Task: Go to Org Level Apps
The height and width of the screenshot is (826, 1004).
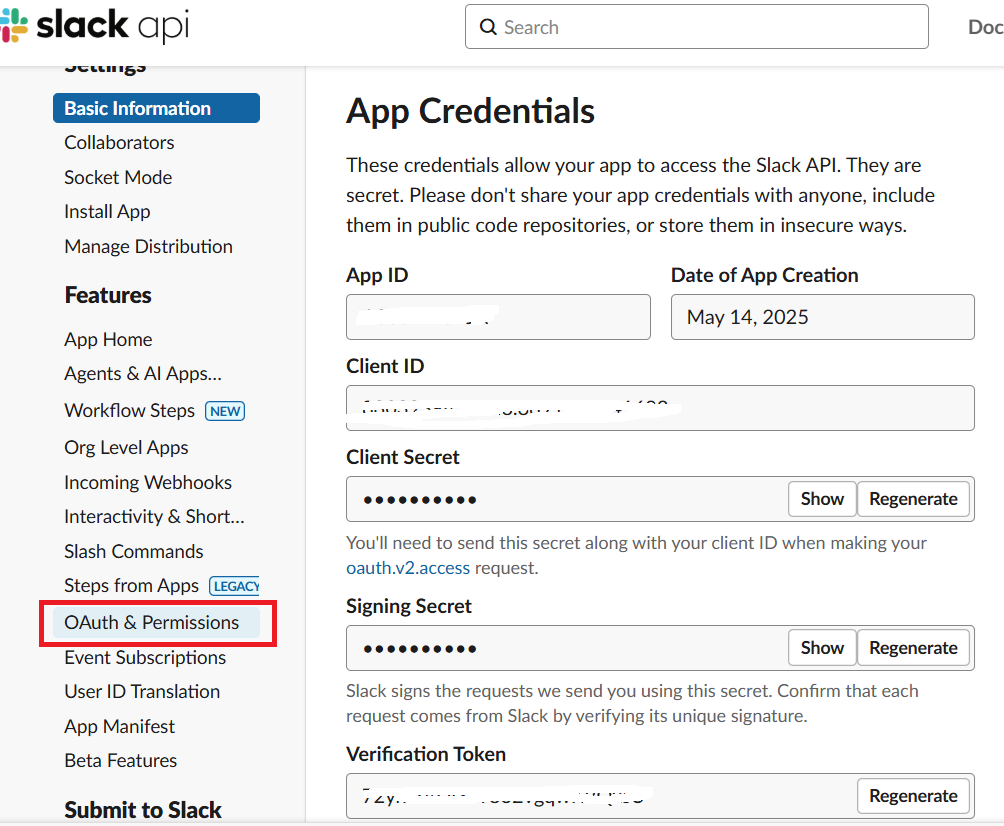Action: (126, 448)
